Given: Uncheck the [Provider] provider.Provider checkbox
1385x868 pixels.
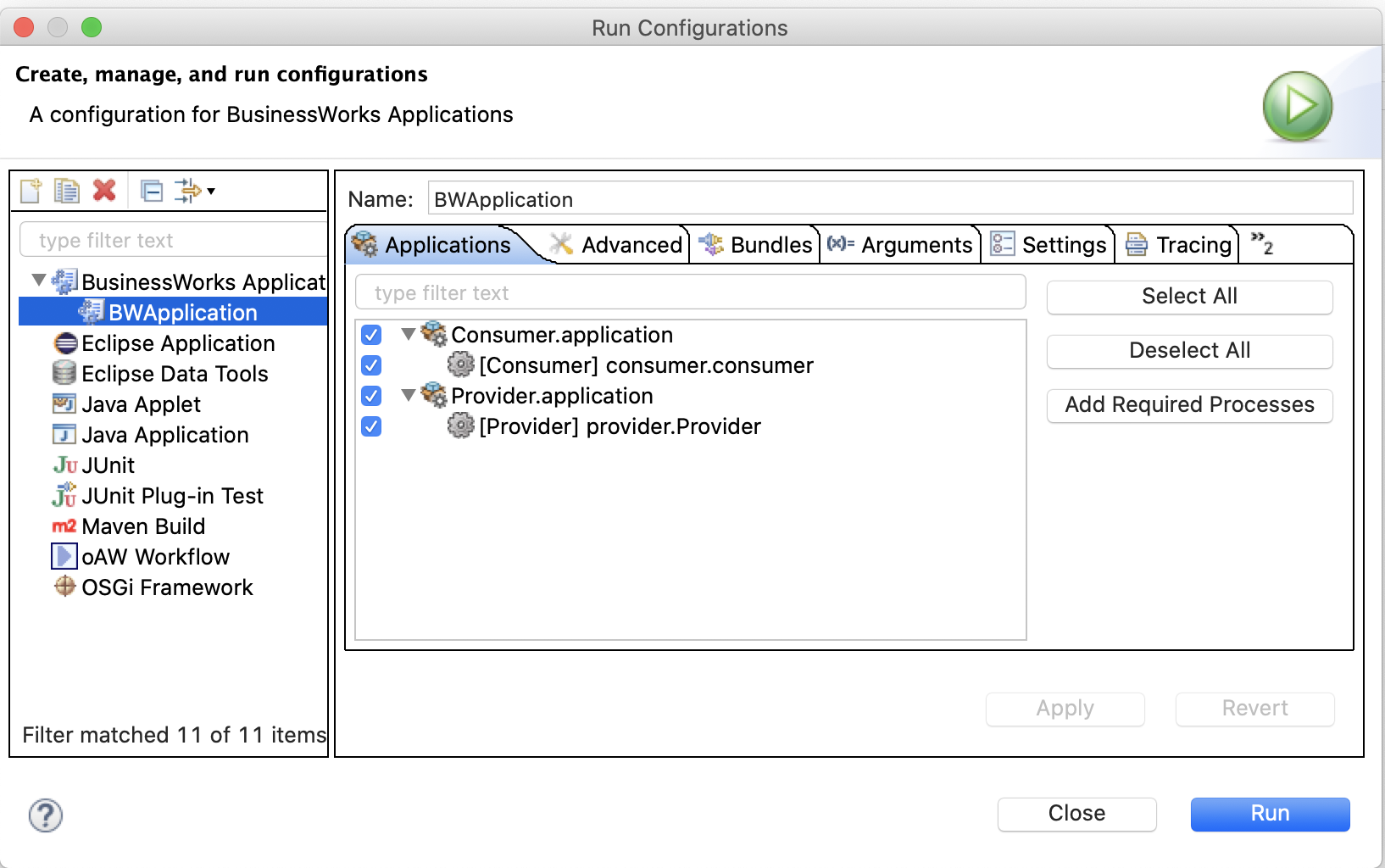Looking at the screenshot, I should point(371,426).
